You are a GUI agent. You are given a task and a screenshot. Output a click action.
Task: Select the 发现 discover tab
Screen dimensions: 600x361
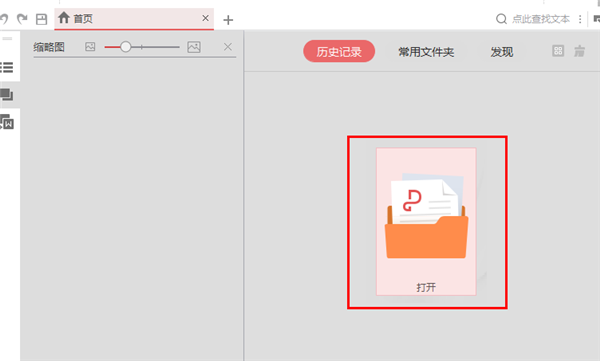(x=502, y=52)
